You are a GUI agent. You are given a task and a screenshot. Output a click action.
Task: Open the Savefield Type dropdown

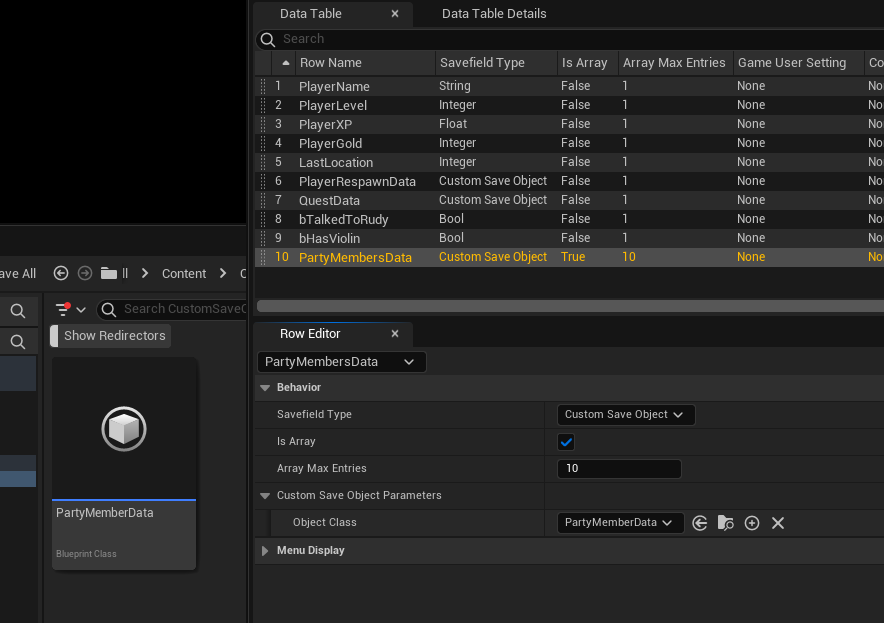625,415
